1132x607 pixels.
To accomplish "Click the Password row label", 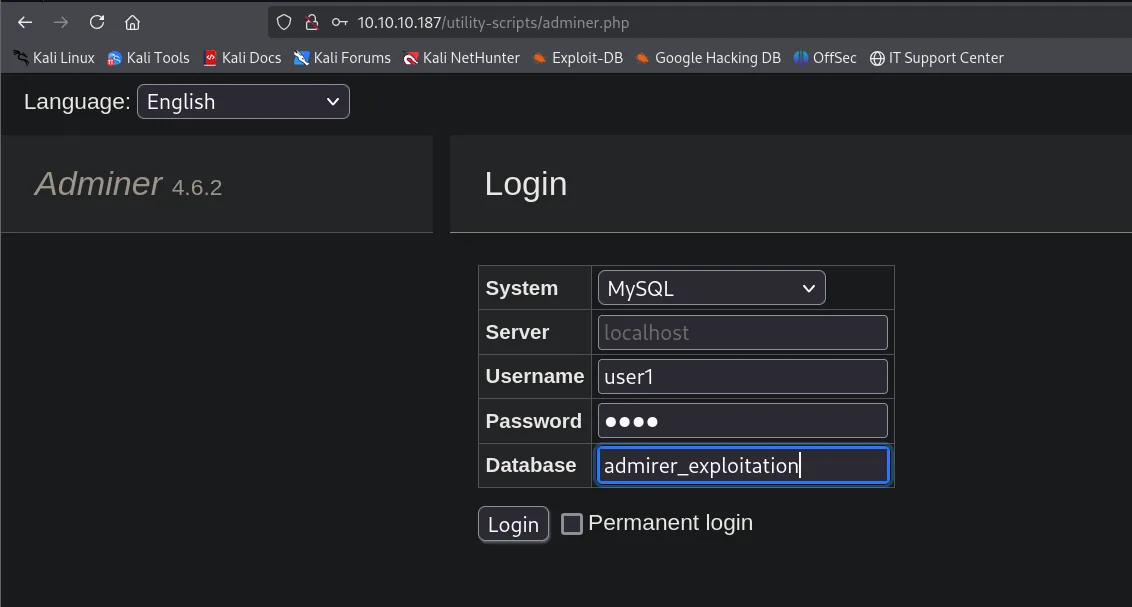I will point(534,421).
